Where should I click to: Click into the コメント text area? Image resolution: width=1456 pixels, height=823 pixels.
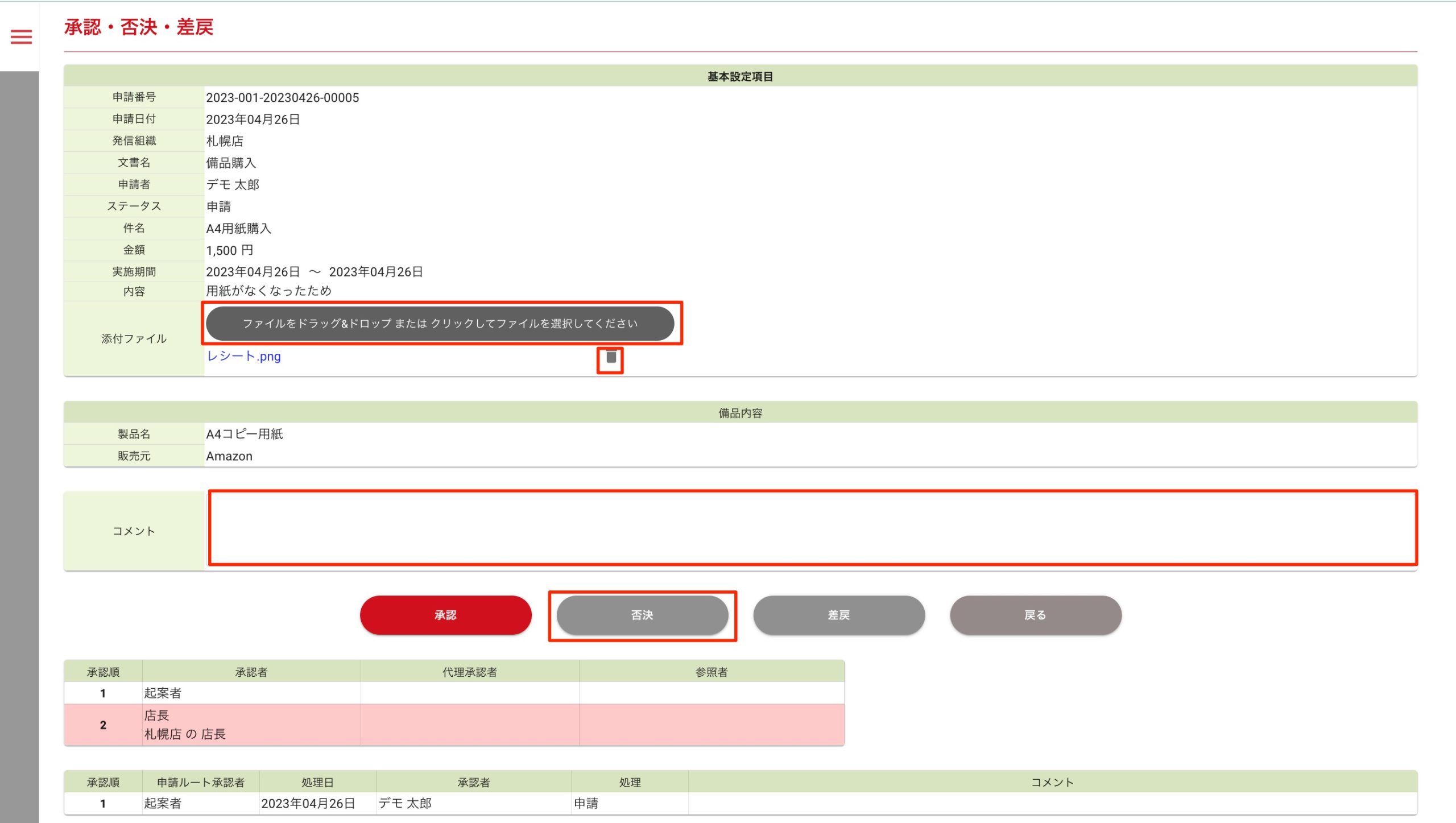coord(812,528)
